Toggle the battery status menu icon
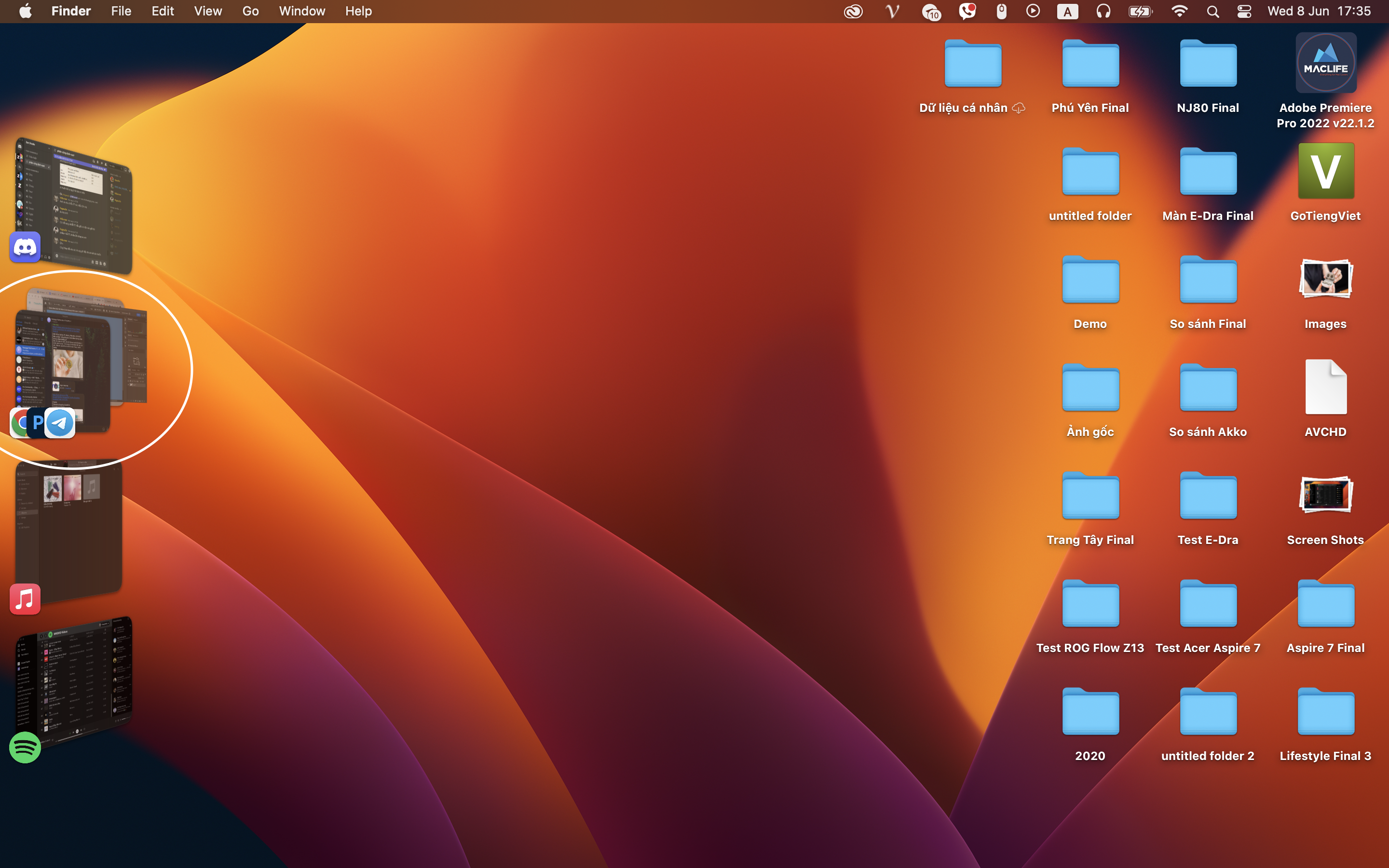This screenshot has width=1389, height=868. coord(1140,11)
